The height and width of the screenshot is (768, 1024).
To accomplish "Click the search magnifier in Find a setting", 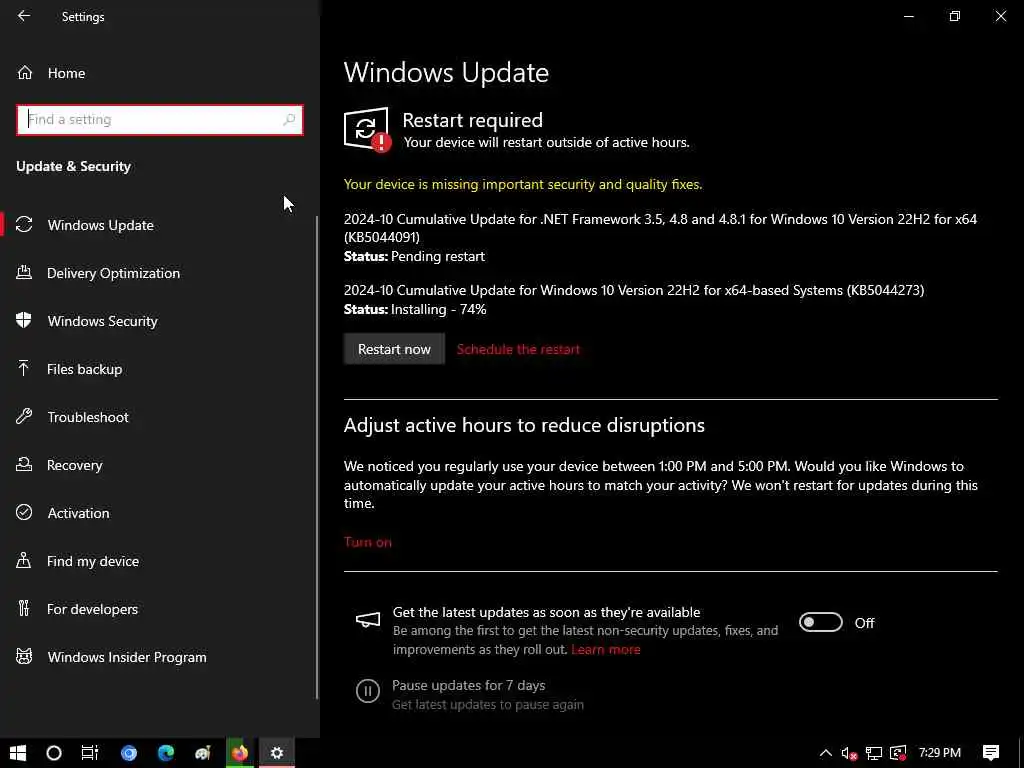I will 289,120.
